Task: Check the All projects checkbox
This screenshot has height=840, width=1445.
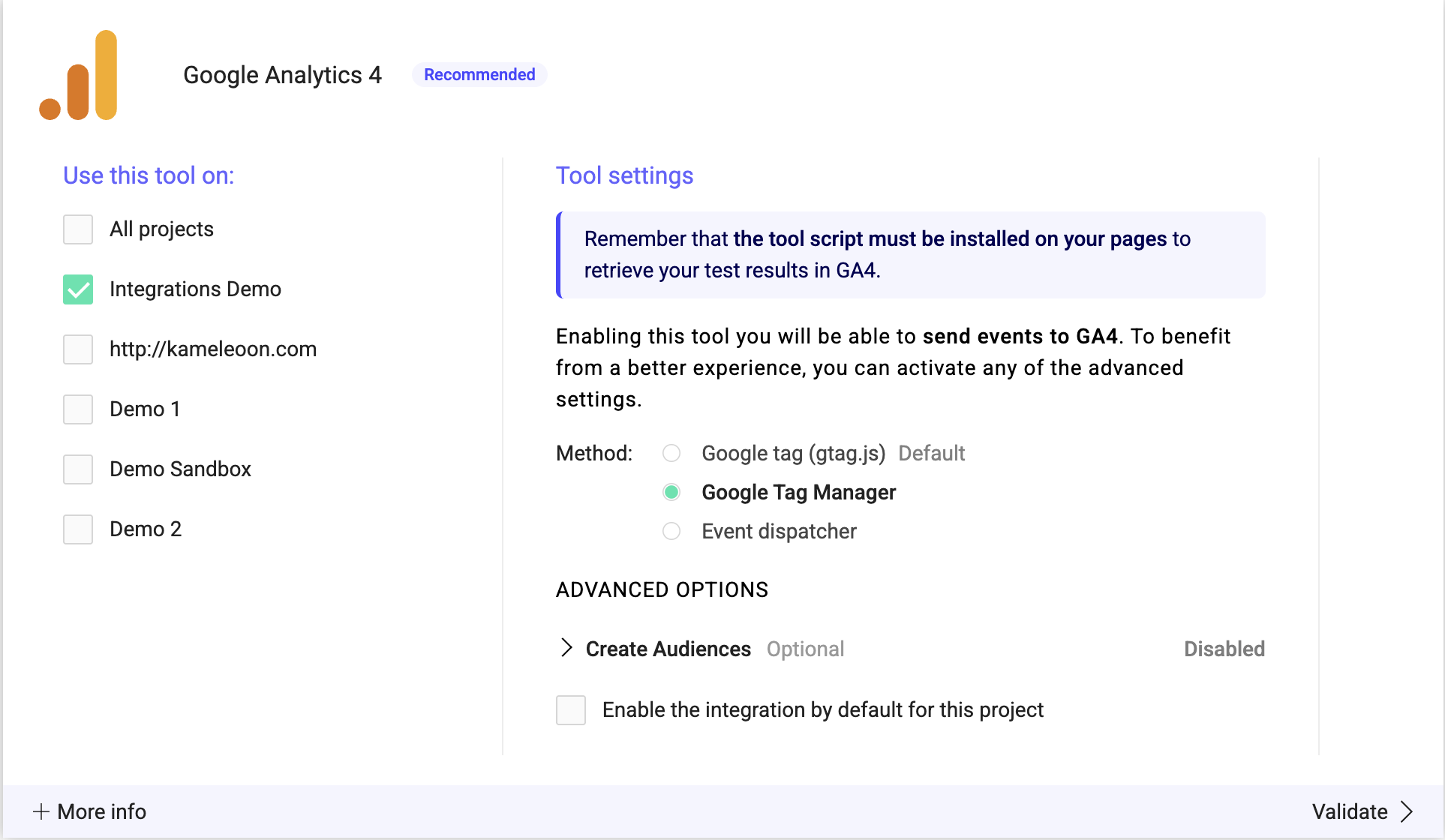Action: [78, 229]
